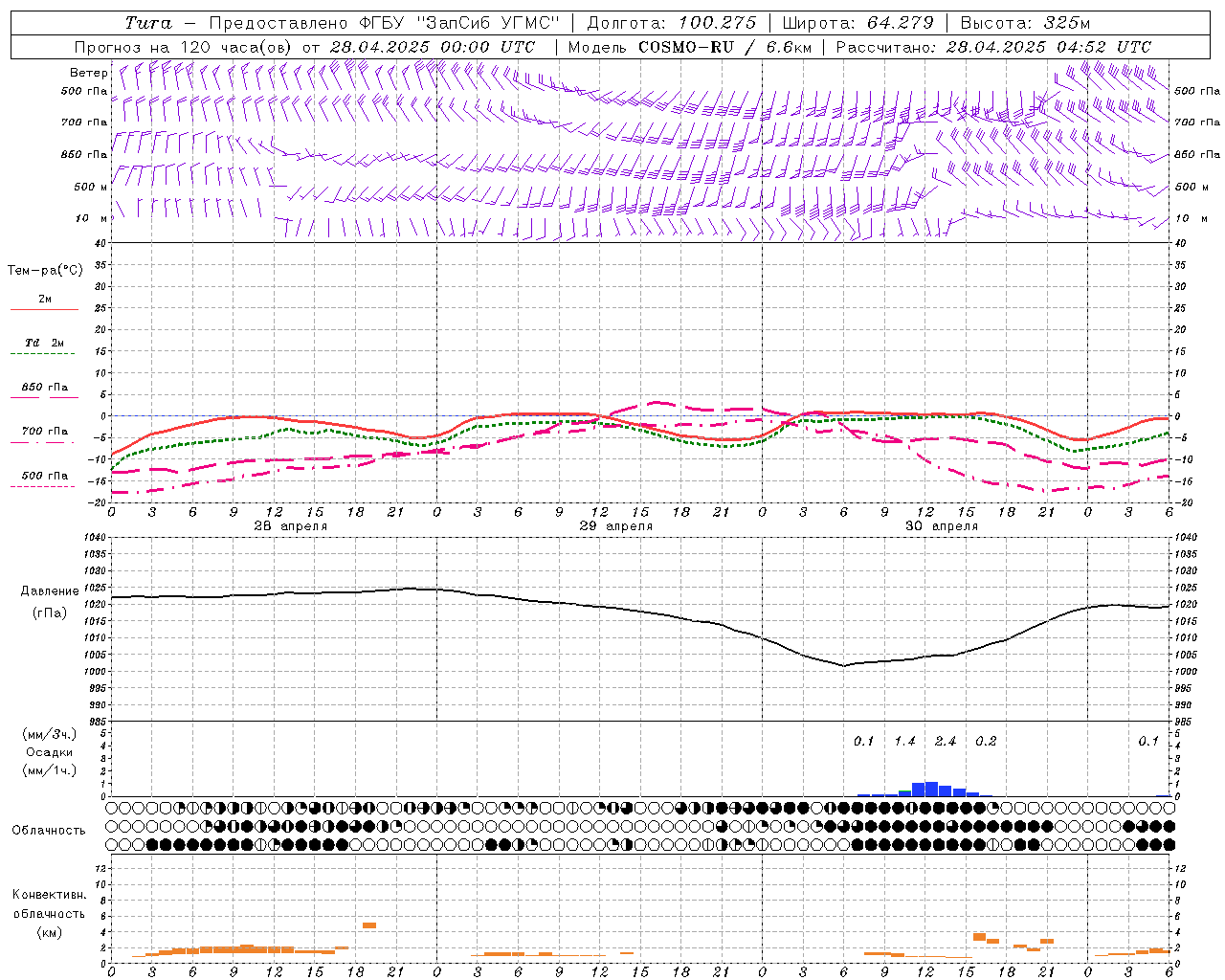Click the "(км)" unit under convective cloudiness
The width and height of the screenshot is (1225, 980).
49,931
